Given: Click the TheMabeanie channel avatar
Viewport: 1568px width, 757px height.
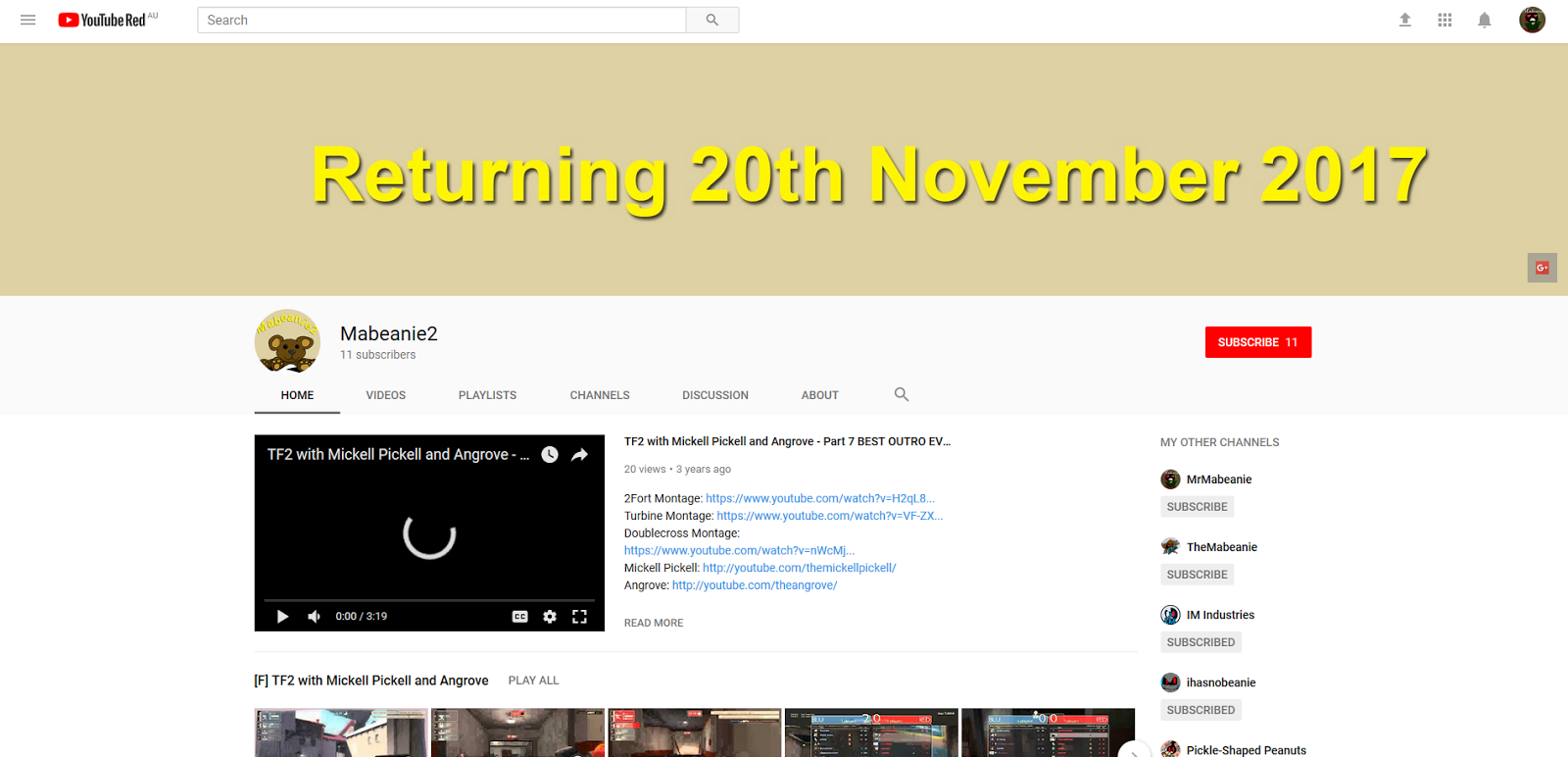Looking at the screenshot, I should (x=1170, y=547).
